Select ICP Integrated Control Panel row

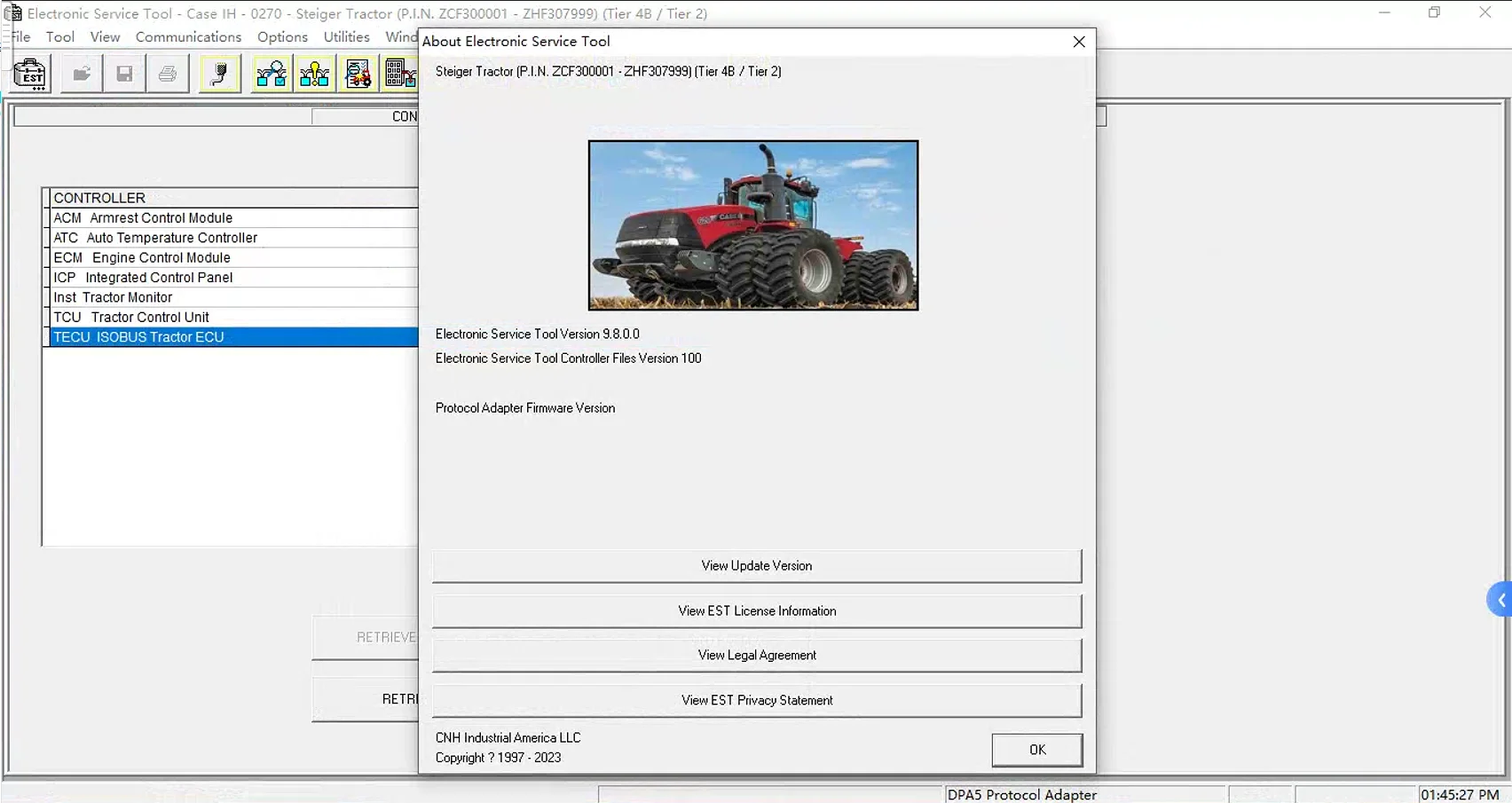(x=233, y=278)
